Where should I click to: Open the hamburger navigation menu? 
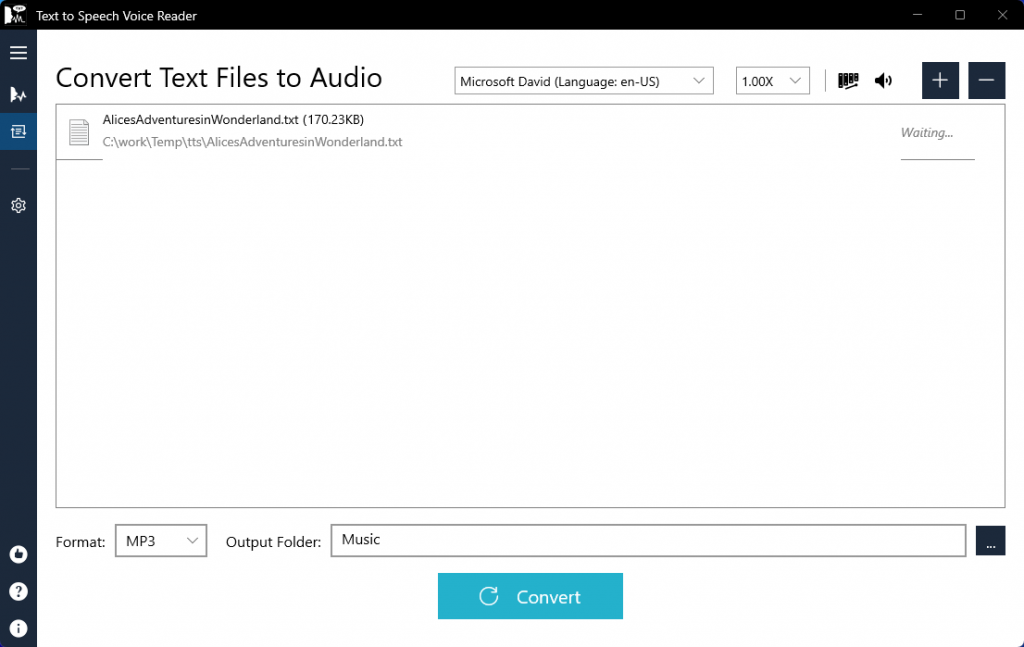(18, 53)
